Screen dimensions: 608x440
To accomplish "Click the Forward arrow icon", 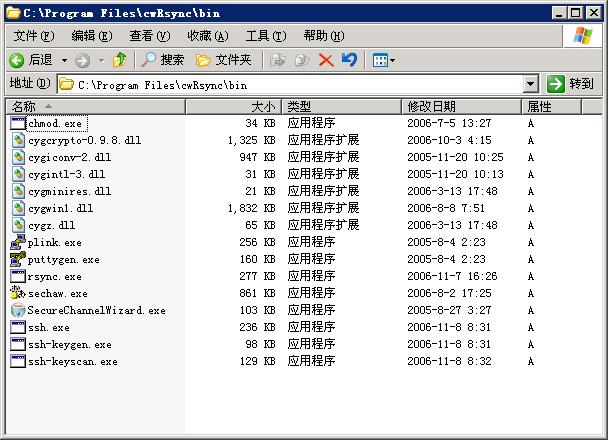I will tap(83, 60).
